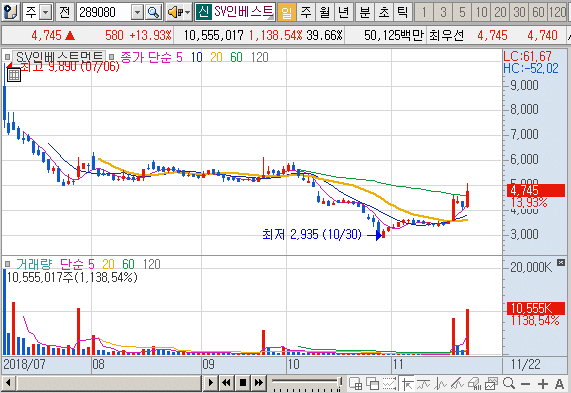Click the overlapping windows icon

tap(373, 384)
